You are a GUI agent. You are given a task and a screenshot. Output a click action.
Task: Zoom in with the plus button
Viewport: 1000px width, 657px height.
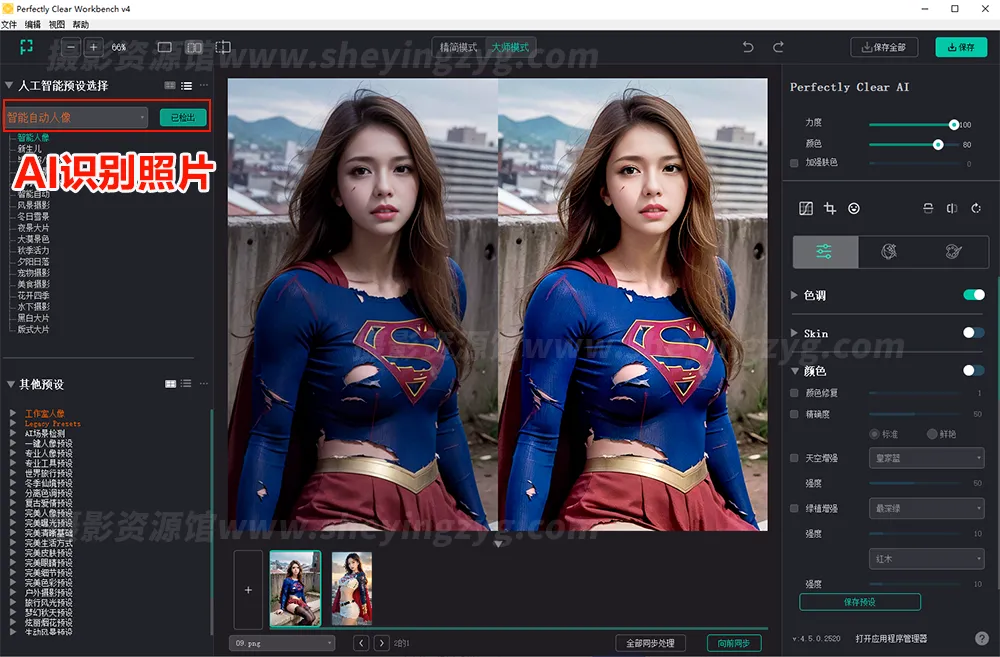[x=93, y=47]
